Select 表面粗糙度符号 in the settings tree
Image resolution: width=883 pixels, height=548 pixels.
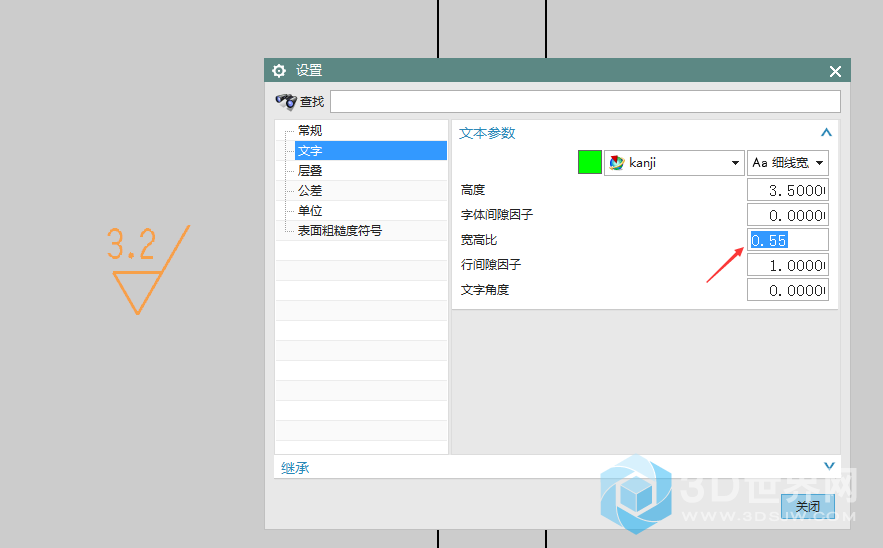(x=340, y=230)
